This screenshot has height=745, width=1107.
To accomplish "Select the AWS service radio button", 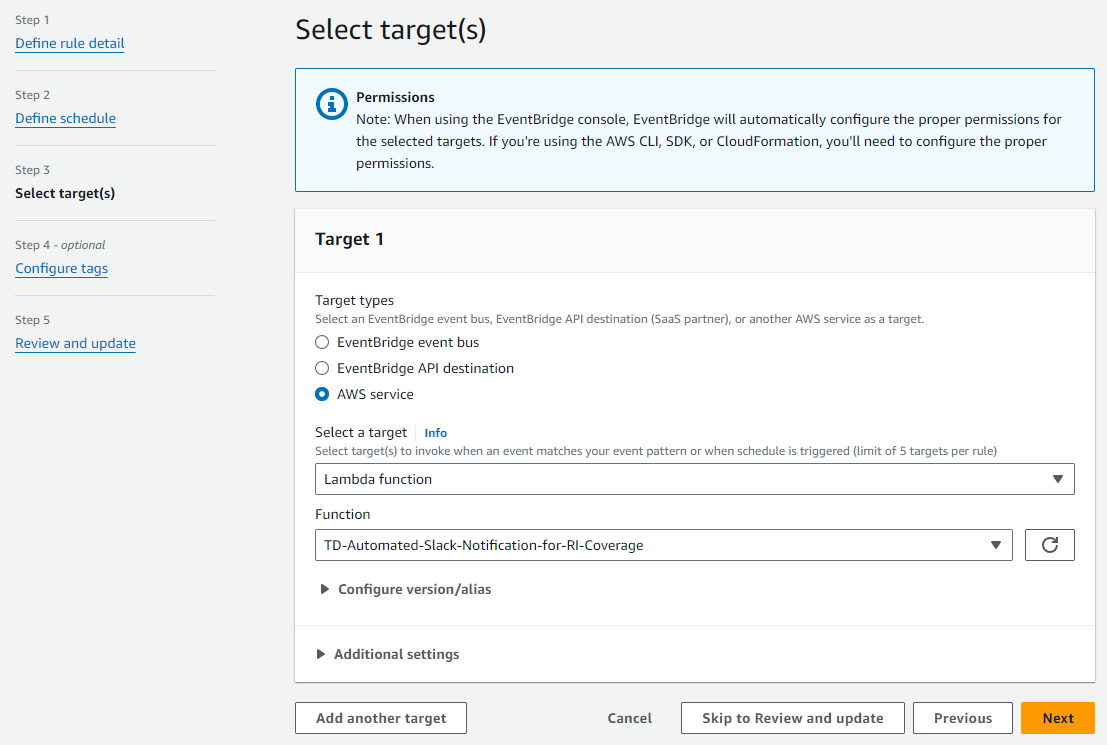I will 322,395.
